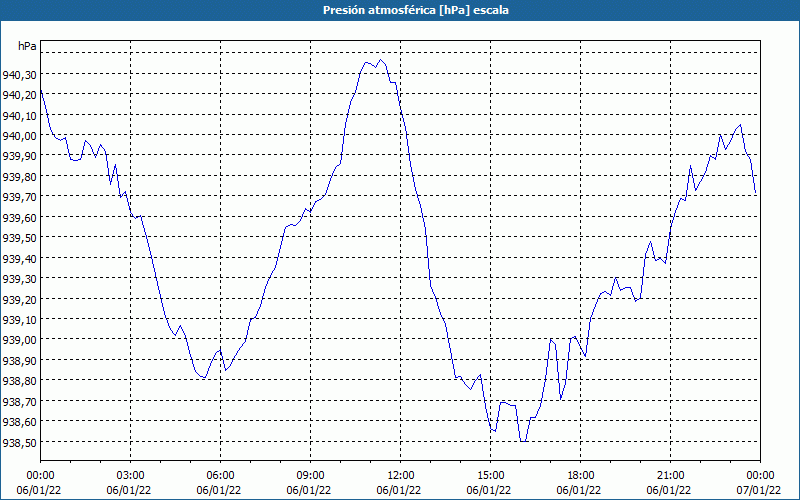Select the 09:00 time axis label
The width and height of the screenshot is (800, 500).
310,476
